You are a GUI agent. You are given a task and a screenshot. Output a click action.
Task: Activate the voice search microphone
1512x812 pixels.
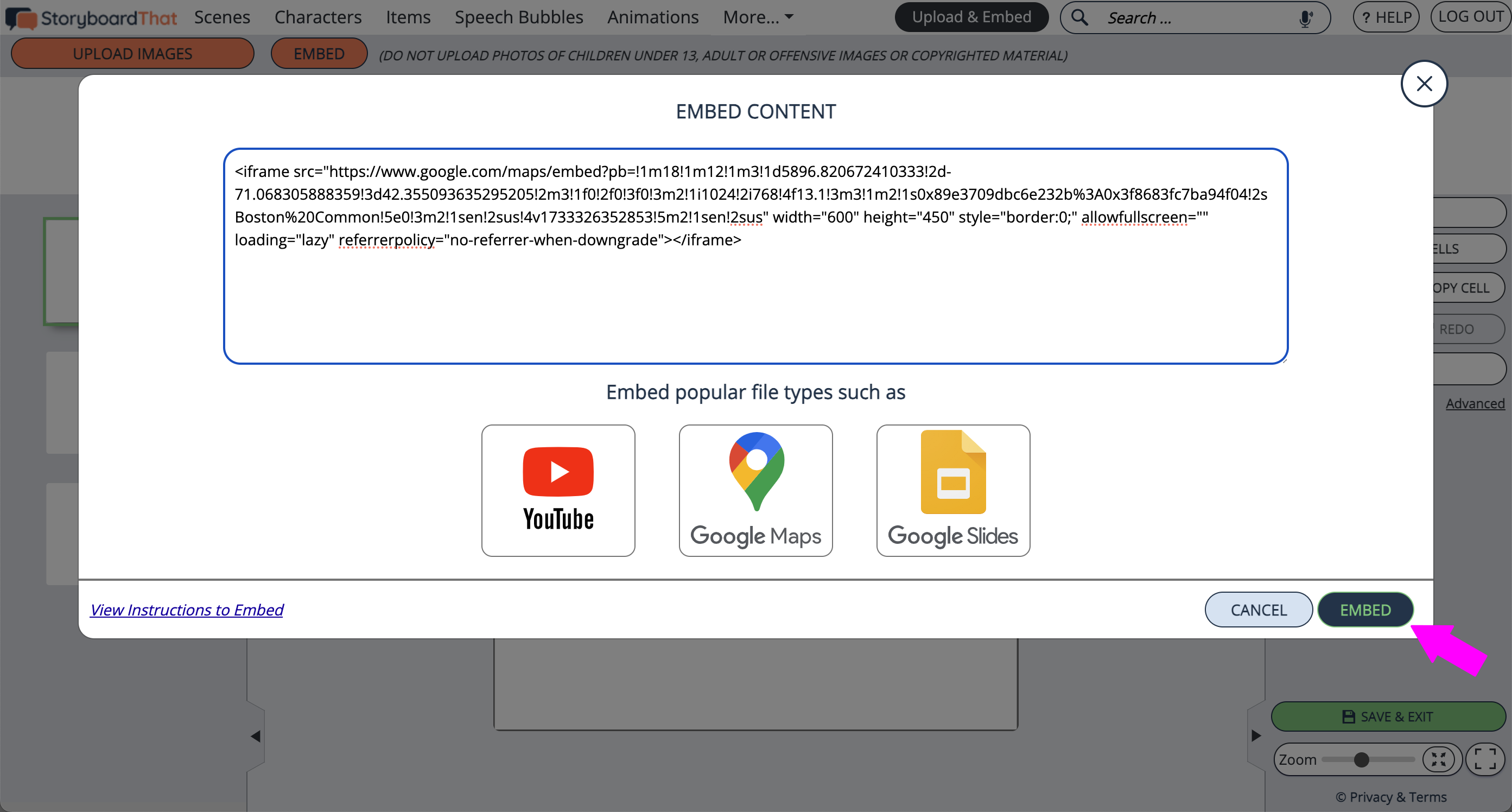tap(1305, 18)
